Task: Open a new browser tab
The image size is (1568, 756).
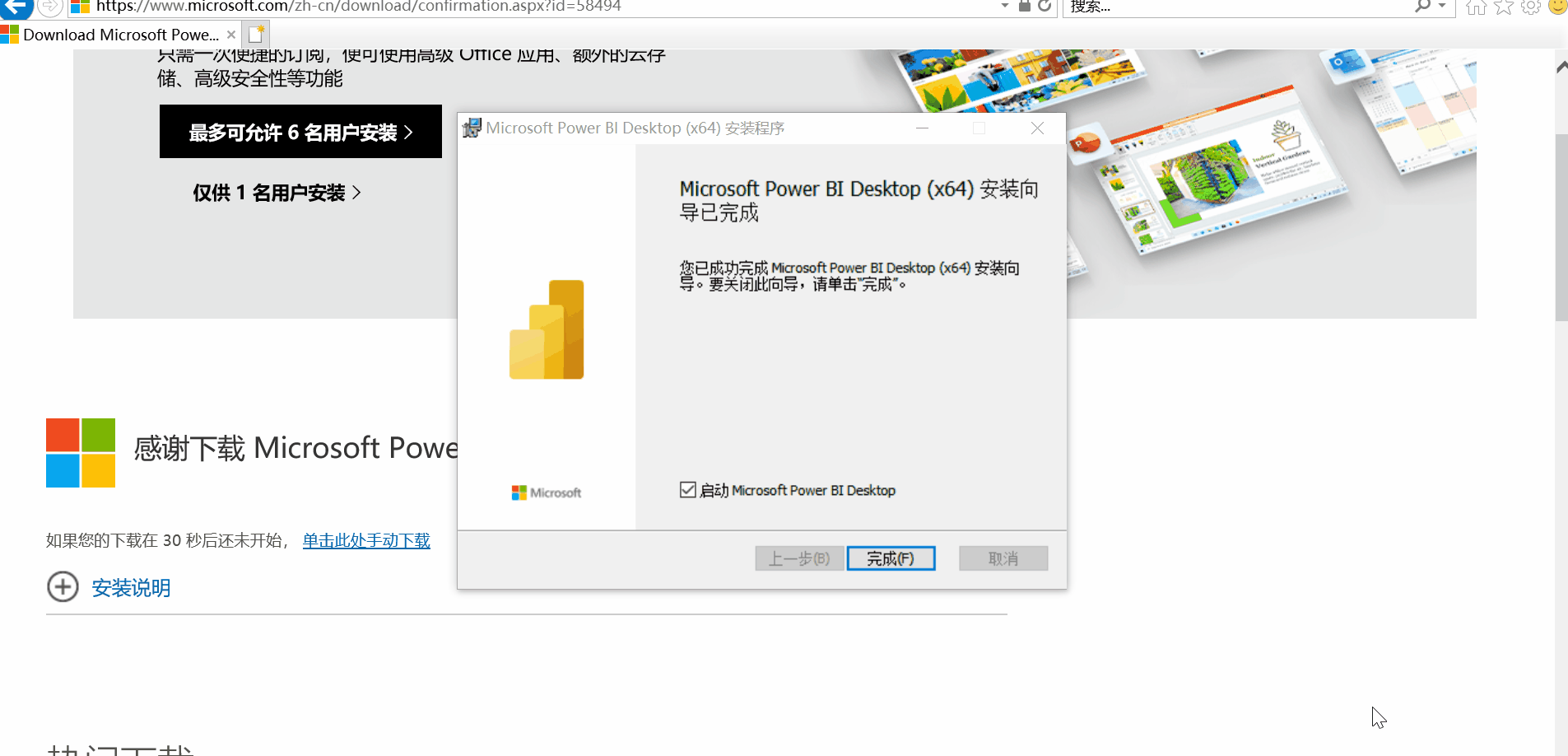Action: (x=255, y=34)
